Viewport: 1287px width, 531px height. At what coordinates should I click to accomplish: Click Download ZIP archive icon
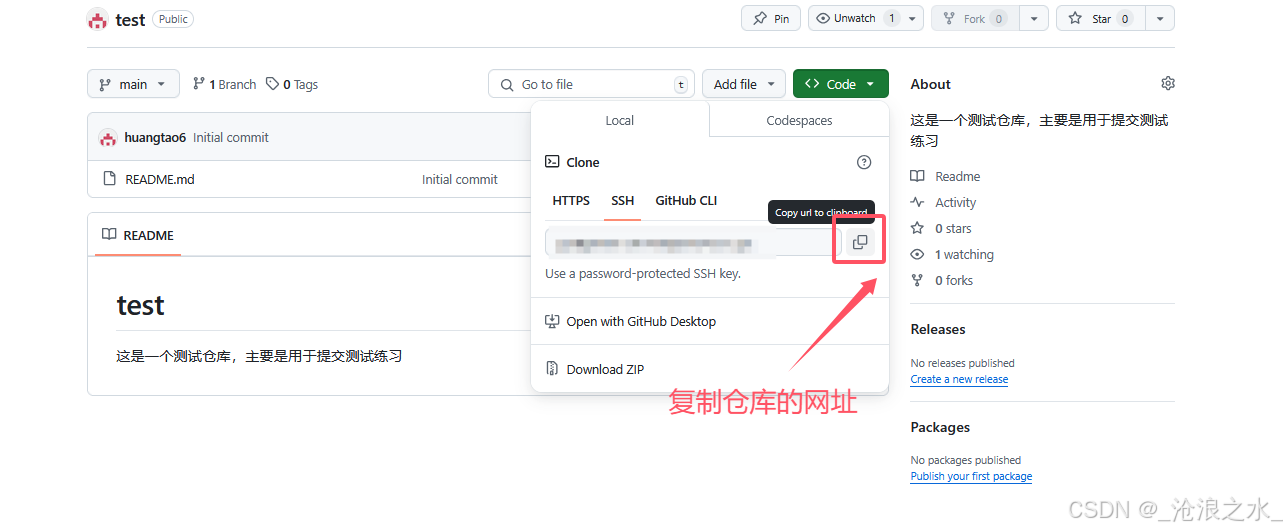(552, 369)
